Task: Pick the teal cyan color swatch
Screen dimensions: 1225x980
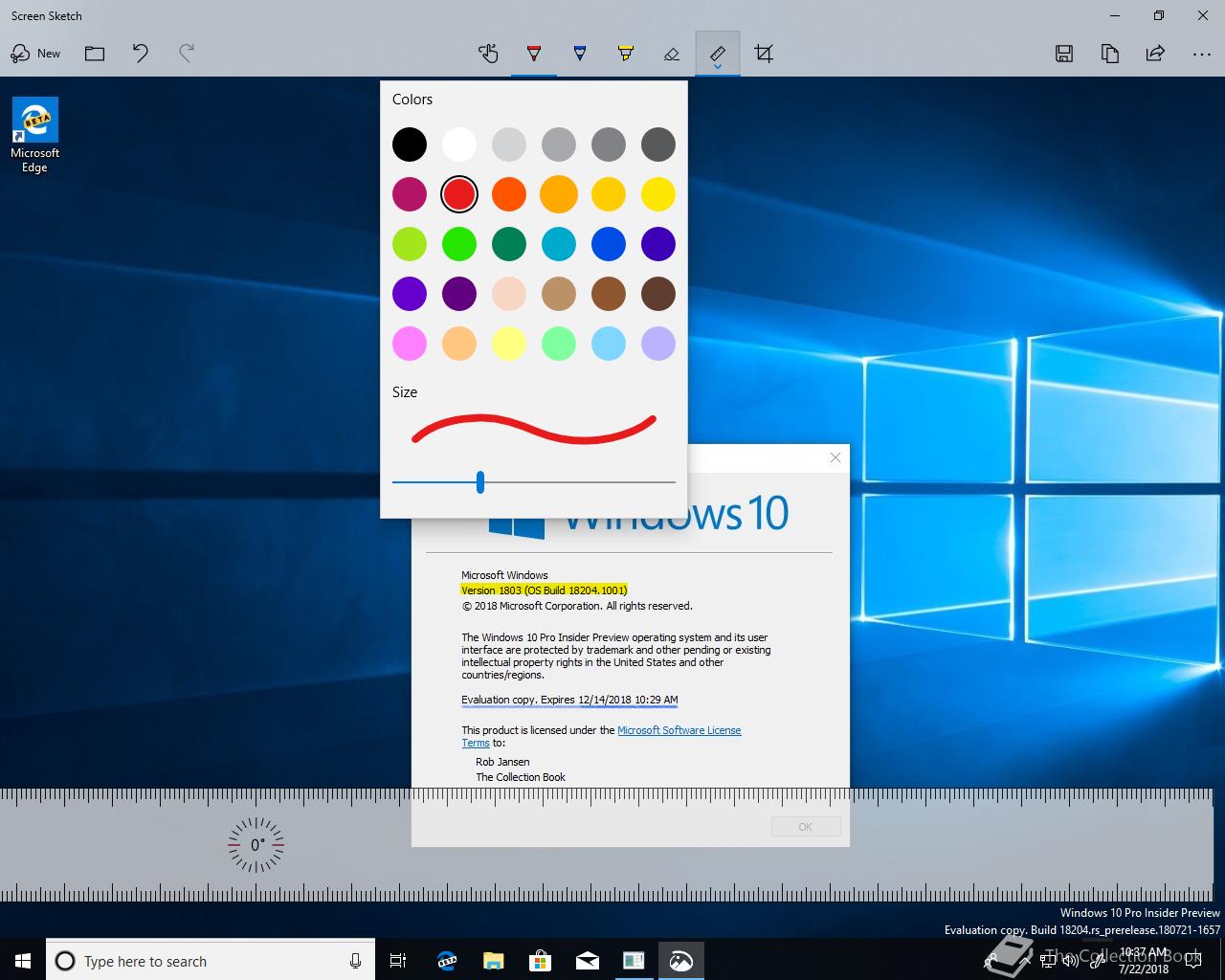Action: click(559, 244)
